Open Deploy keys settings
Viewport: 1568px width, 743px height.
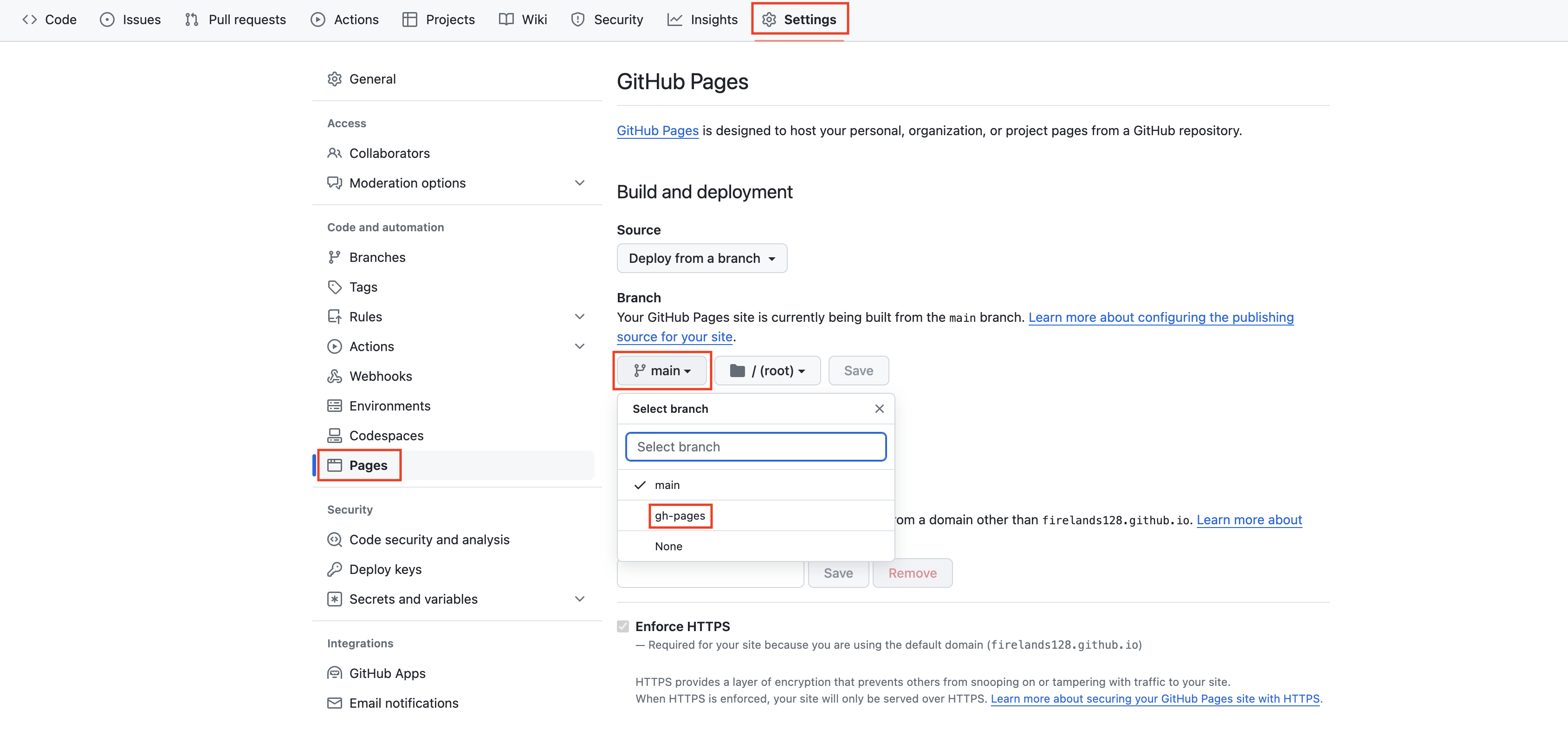[453, 570]
